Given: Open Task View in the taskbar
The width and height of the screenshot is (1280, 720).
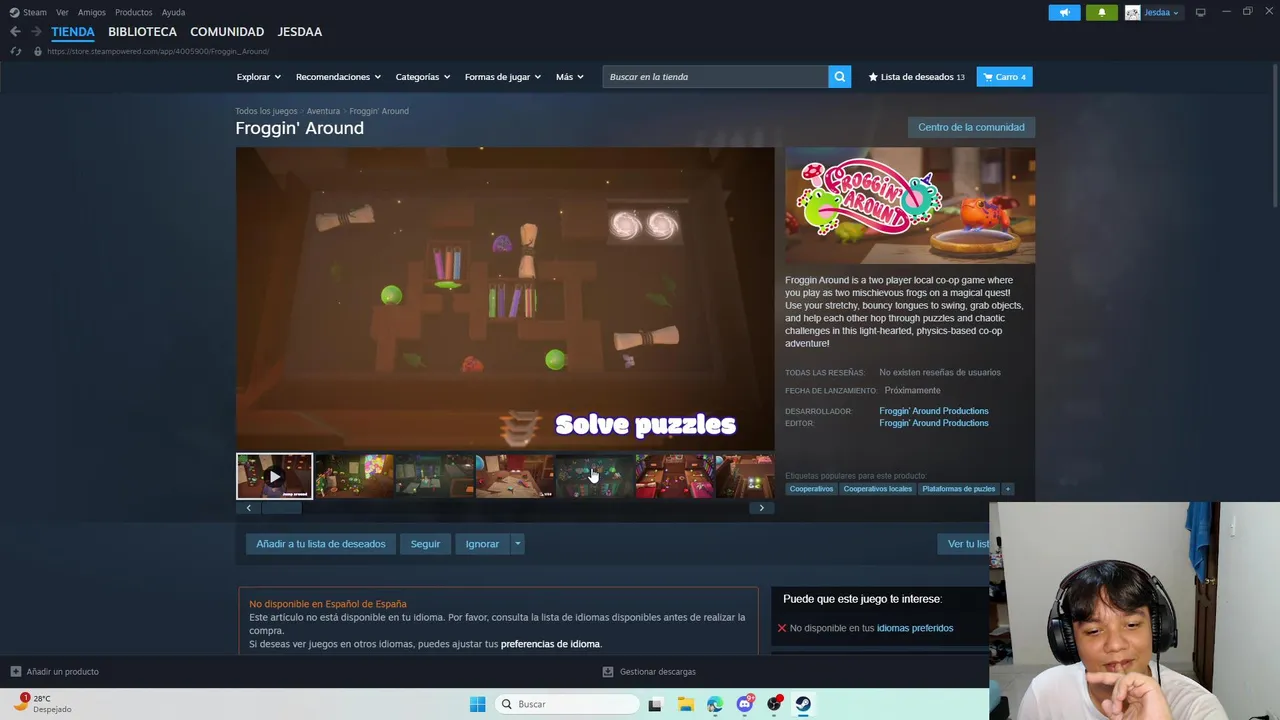Looking at the screenshot, I should tap(655, 704).
